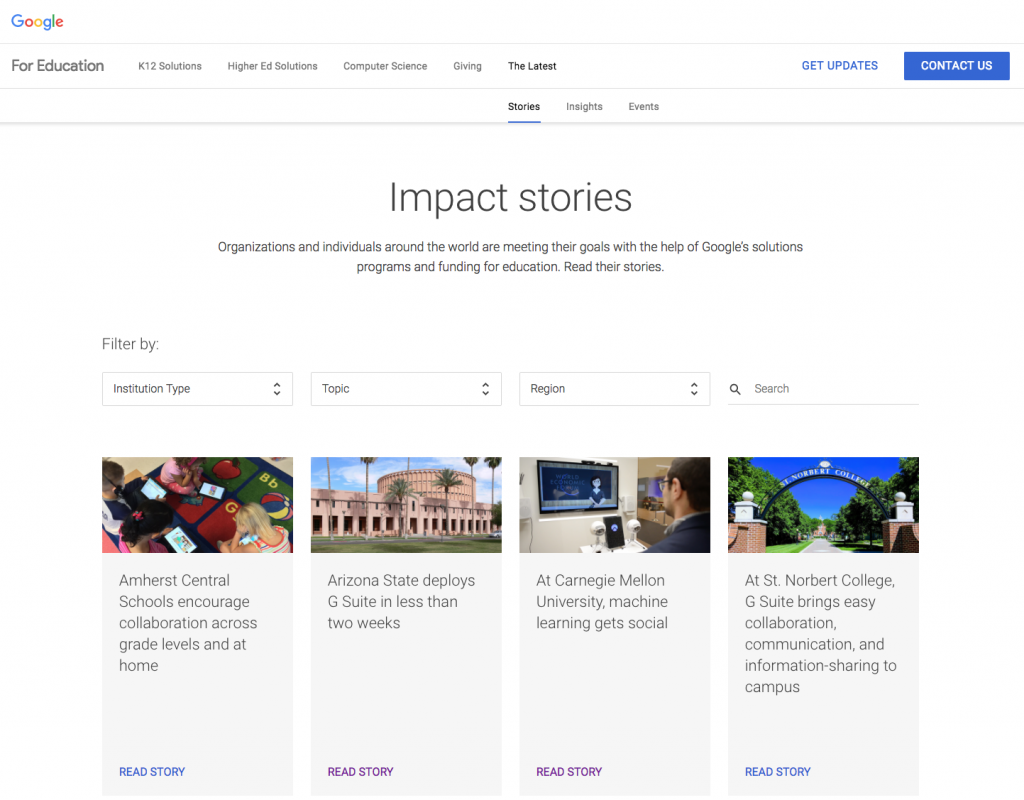Read the Carnegie Mellon University story
This screenshot has height=800, width=1024.
pyautogui.click(x=569, y=772)
